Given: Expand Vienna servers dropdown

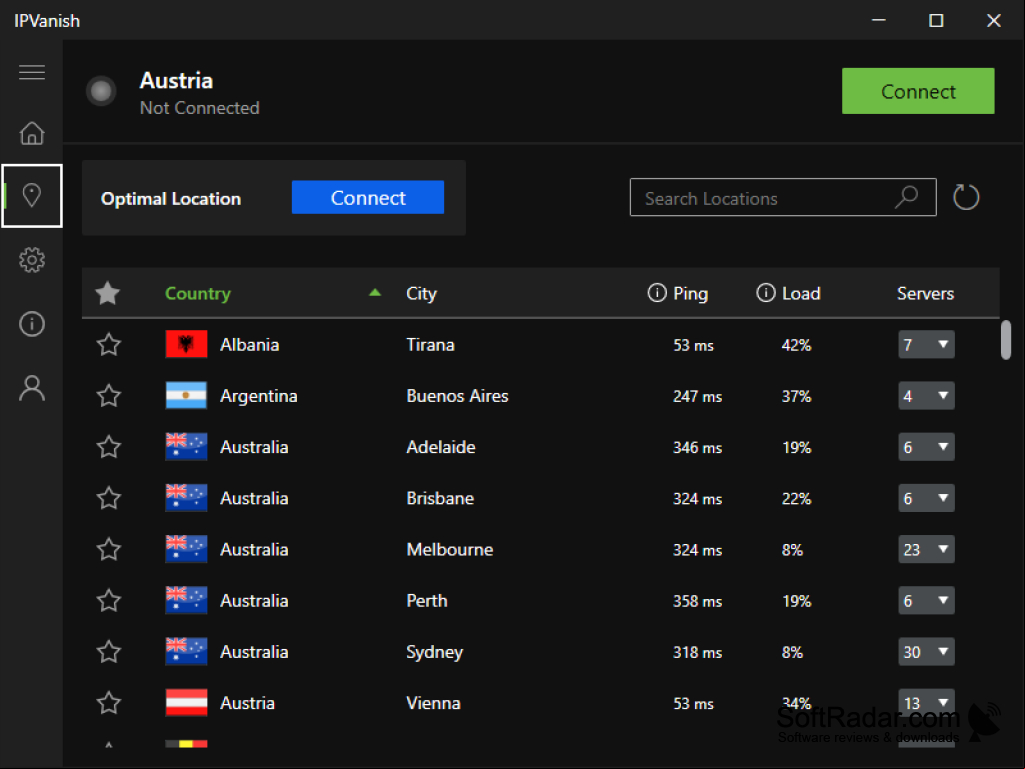Looking at the screenshot, I should pos(926,702).
